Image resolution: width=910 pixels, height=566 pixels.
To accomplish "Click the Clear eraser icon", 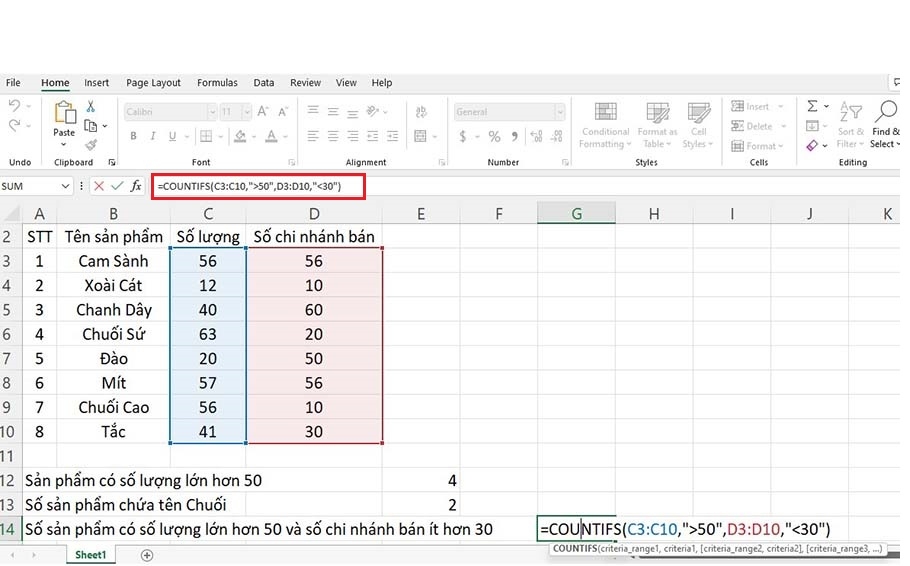I will pos(812,145).
